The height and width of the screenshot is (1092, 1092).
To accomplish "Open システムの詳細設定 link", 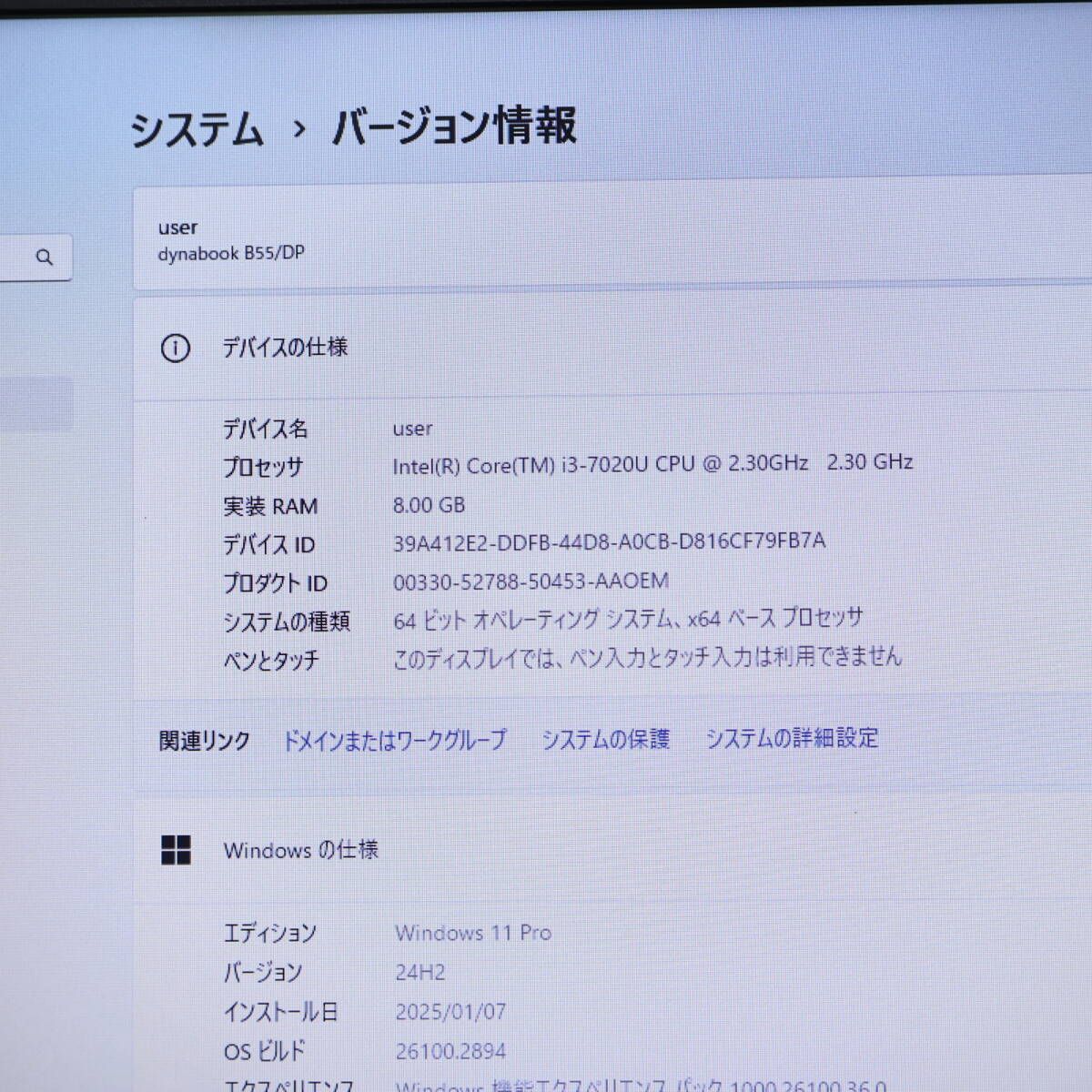I will tap(792, 738).
